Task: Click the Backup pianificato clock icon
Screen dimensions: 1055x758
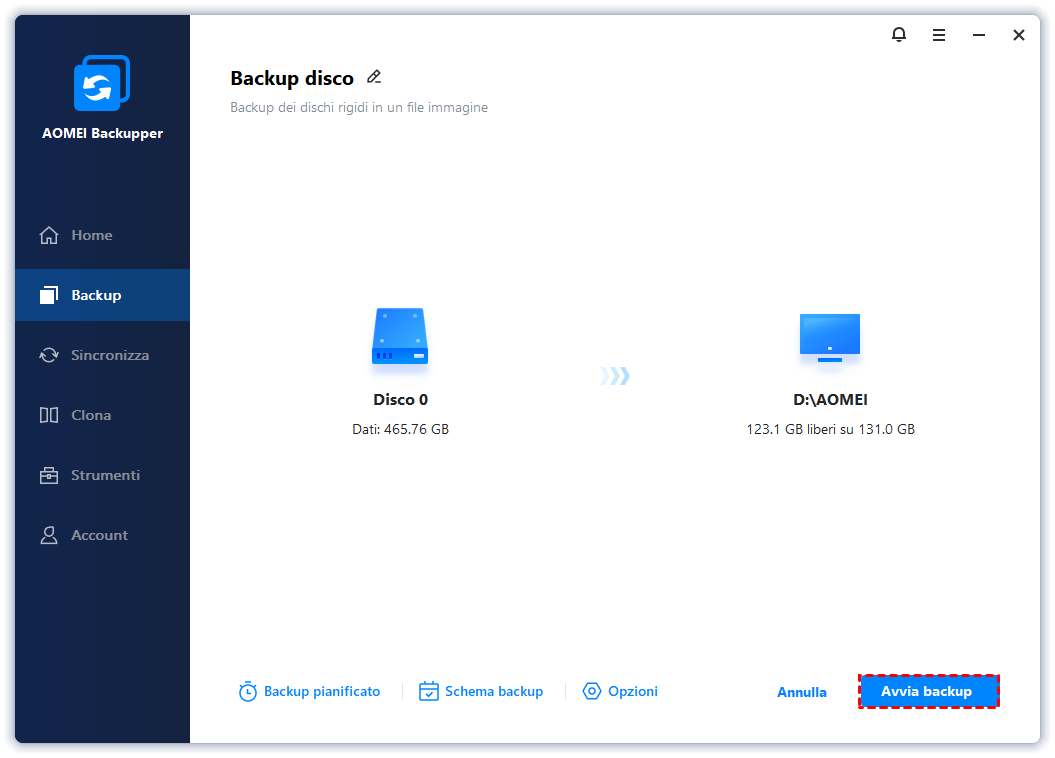Action: tap(248, 691)
